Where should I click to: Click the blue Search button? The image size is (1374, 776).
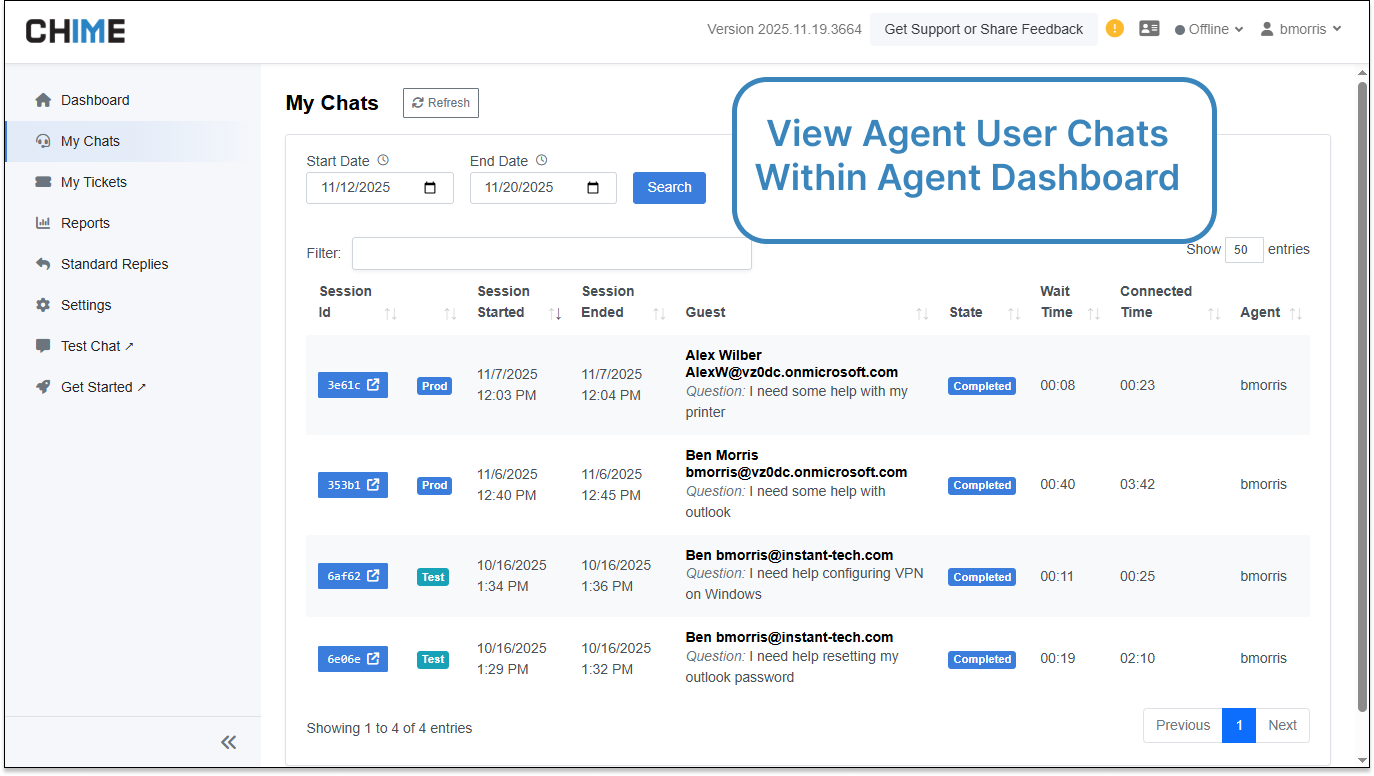[669, 188]
